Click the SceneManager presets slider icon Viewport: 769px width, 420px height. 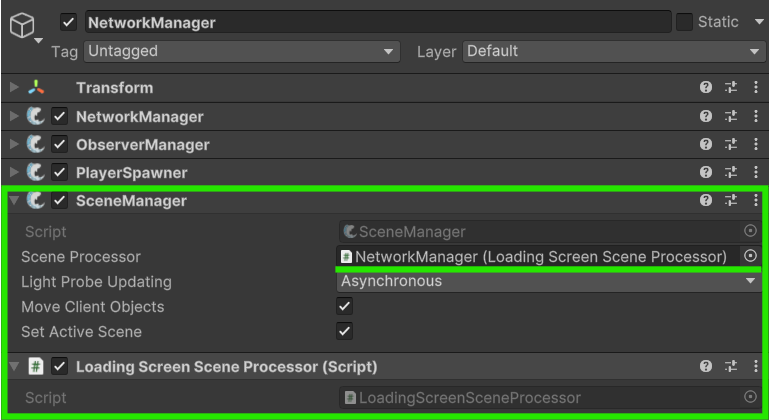coord(730,201)
